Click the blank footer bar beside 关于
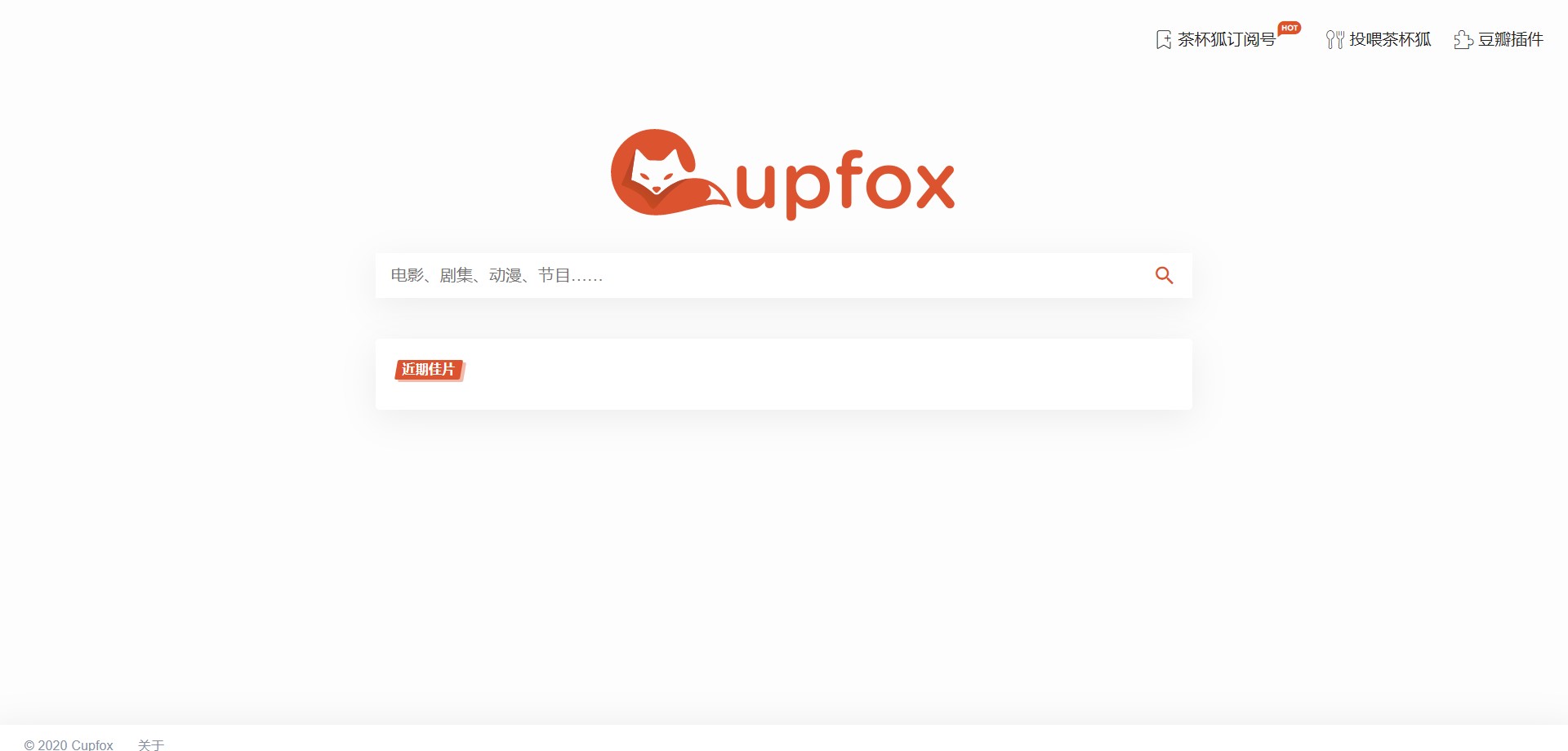Viewport: 1568px width, 751px height. coord(817,739)
